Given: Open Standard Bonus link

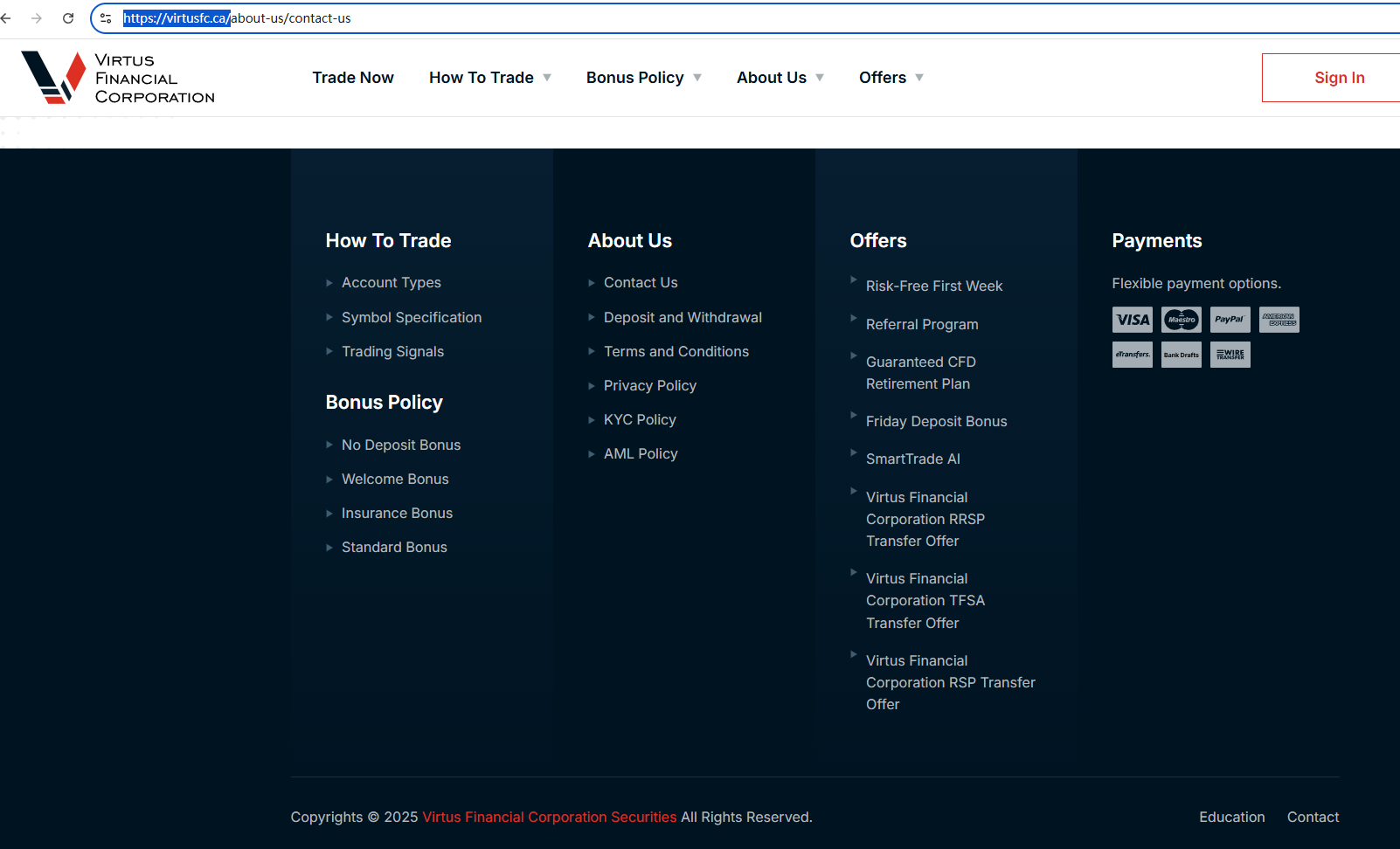Looking at the screenshot, I should click(394, 548).
